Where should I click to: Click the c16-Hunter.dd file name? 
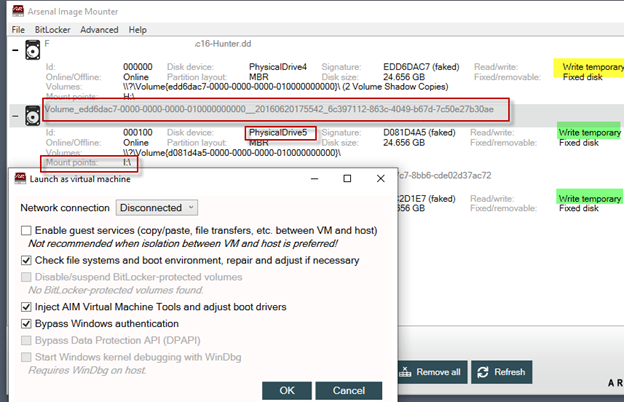coord(223,44)
